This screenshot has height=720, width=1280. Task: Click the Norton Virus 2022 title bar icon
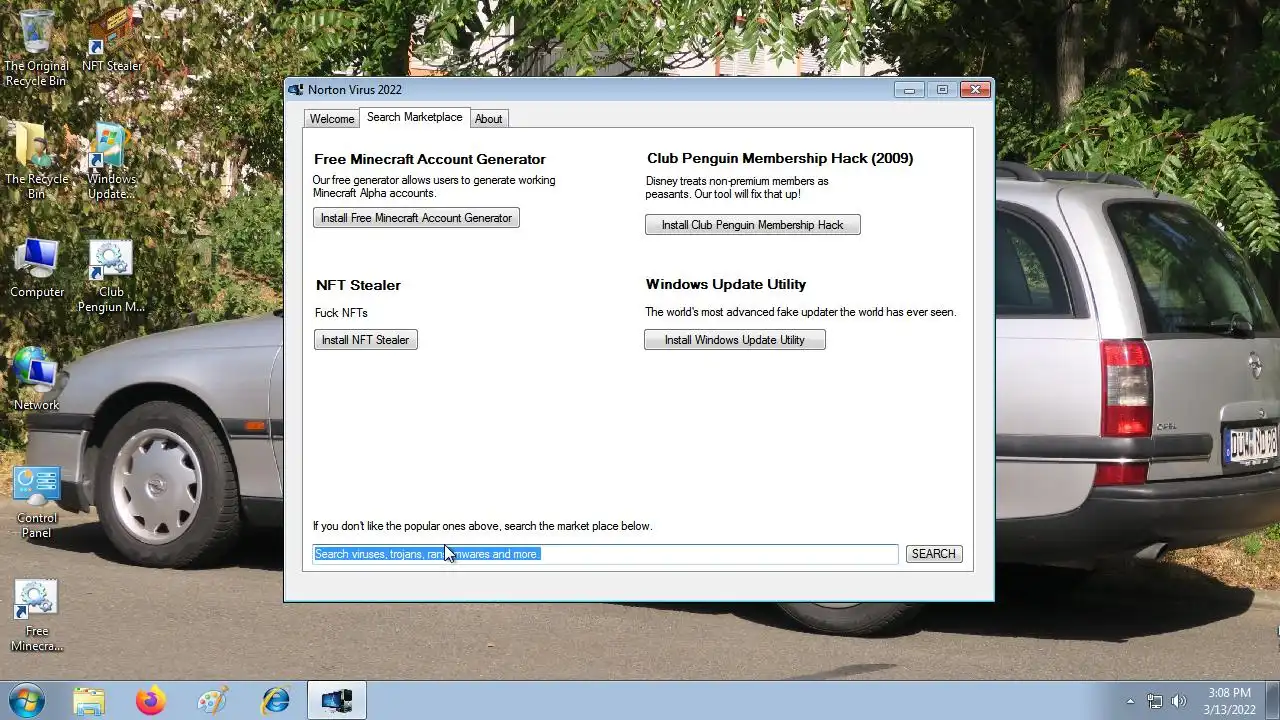coord(296,90)
